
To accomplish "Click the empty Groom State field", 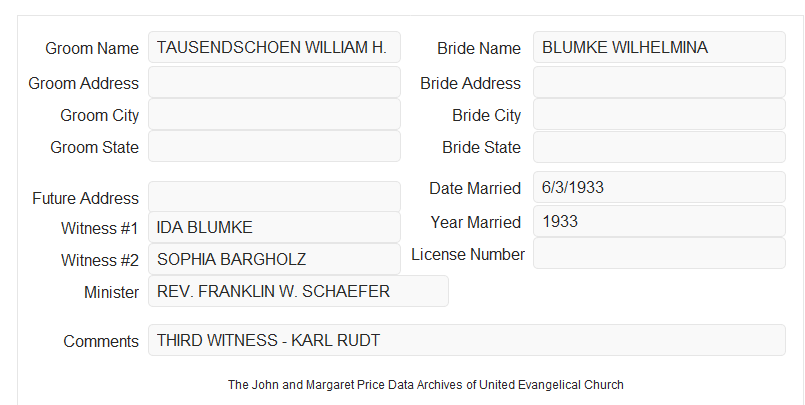I will [274, 146].
